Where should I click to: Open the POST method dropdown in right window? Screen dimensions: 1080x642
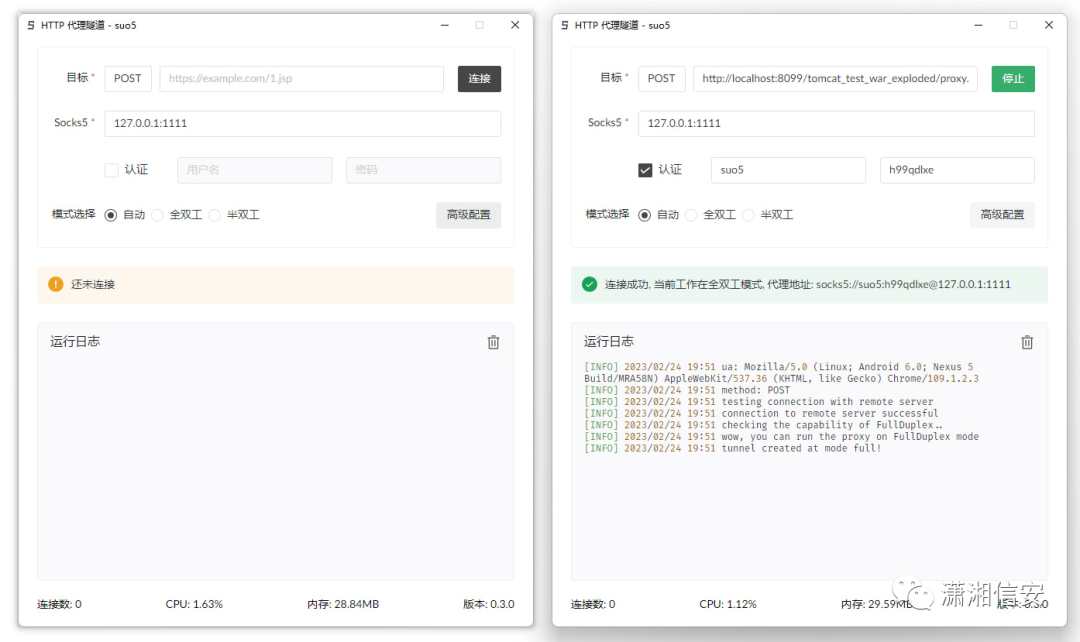662,79
